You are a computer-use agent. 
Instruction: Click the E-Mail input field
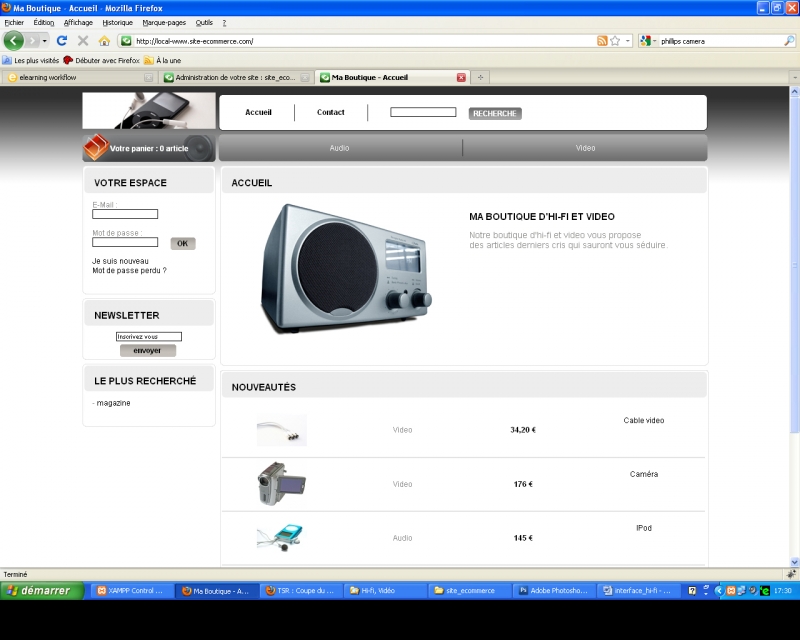click(x=125, y=214)
